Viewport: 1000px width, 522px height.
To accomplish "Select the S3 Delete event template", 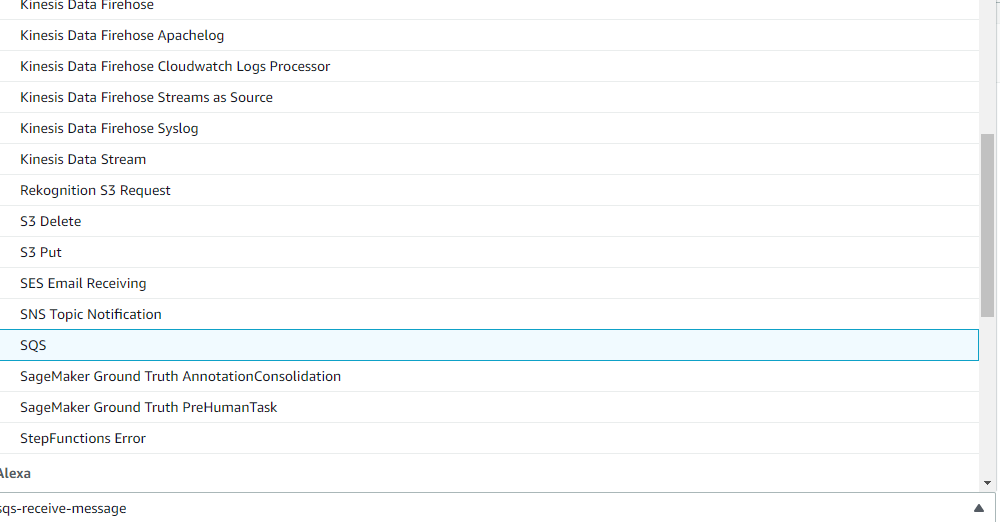I will pyautogui.click(x=489, y=221).
